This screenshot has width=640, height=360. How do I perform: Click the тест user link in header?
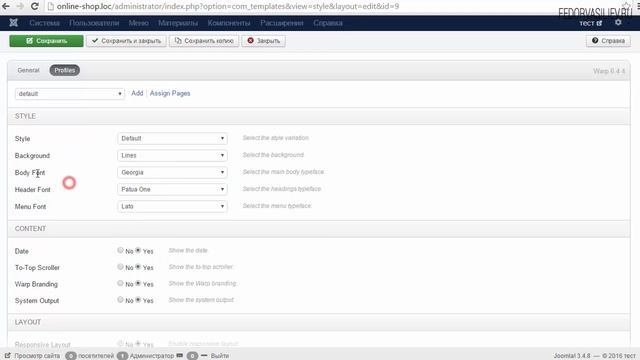coord(590,23)
